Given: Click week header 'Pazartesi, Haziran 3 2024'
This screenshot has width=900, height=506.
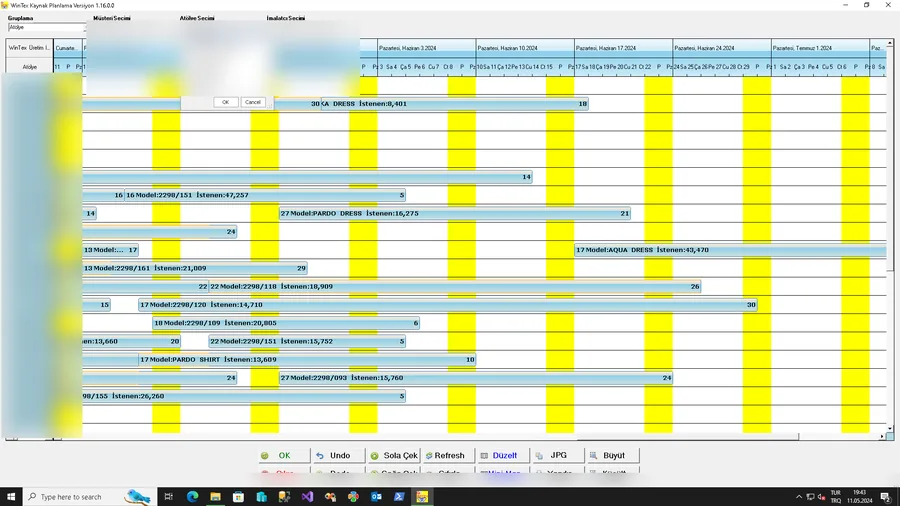Looking at the screenshot, I should pyautogui.click(x=426, y=48).
